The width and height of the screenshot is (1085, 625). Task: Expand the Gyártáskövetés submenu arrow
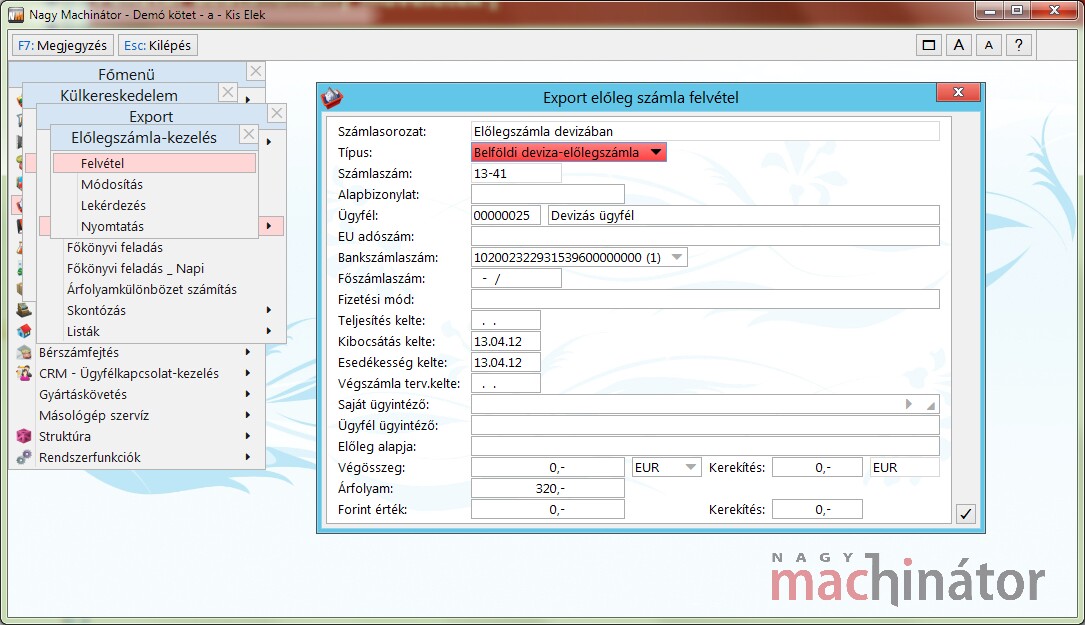click(x=248, y=394)
